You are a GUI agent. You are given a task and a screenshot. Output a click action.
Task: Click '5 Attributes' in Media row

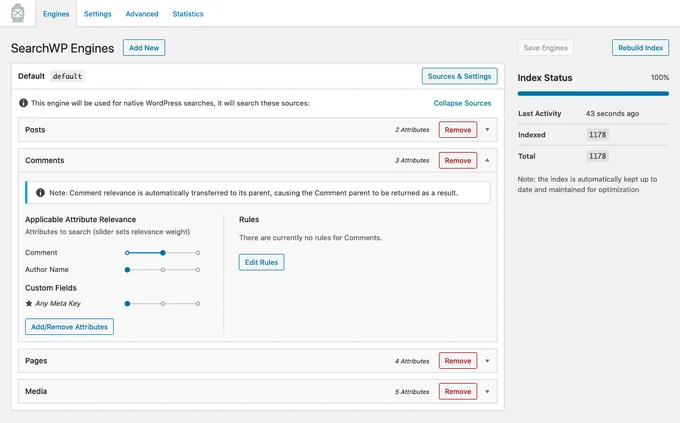click(x=412, y=391)
